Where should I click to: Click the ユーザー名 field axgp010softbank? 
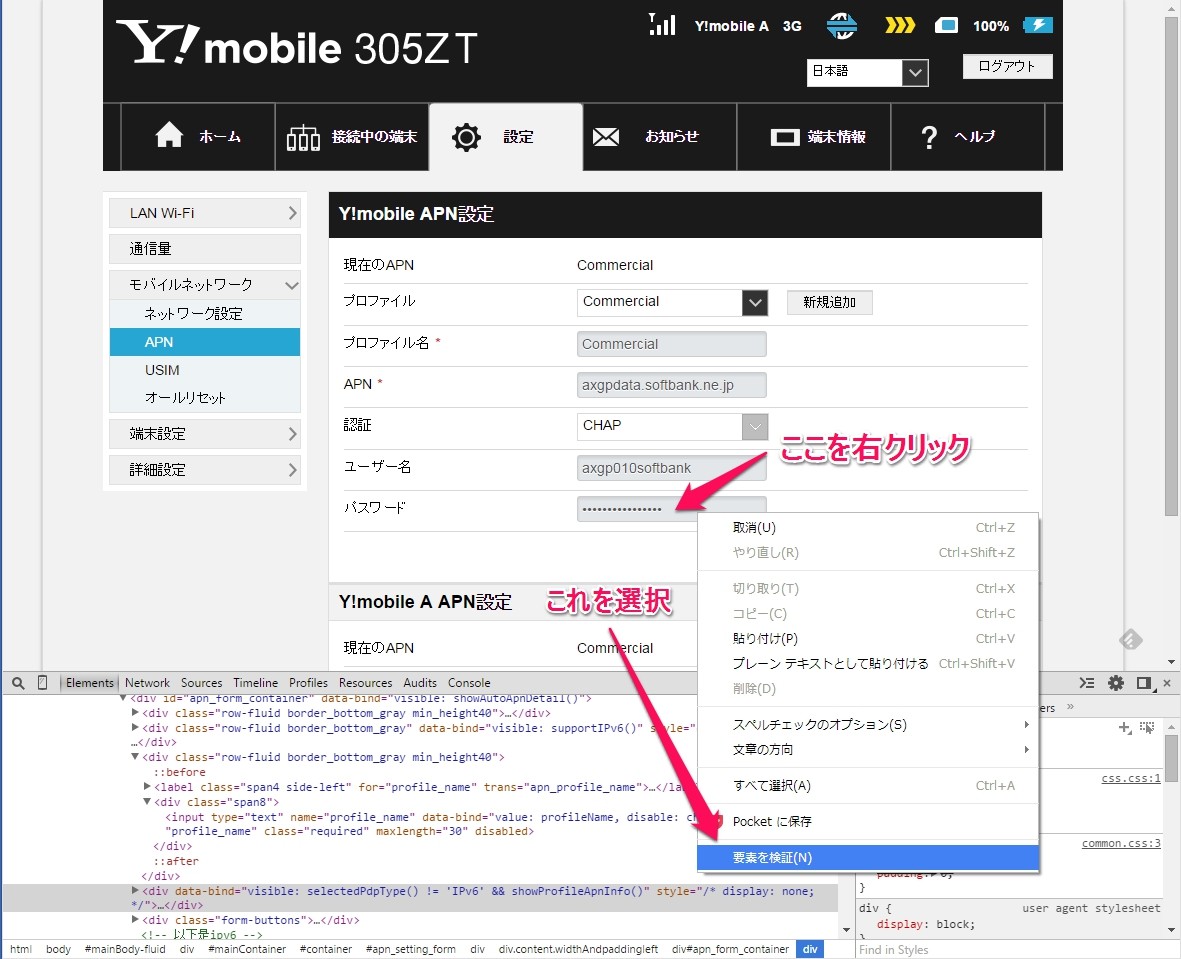click(672, 468)
